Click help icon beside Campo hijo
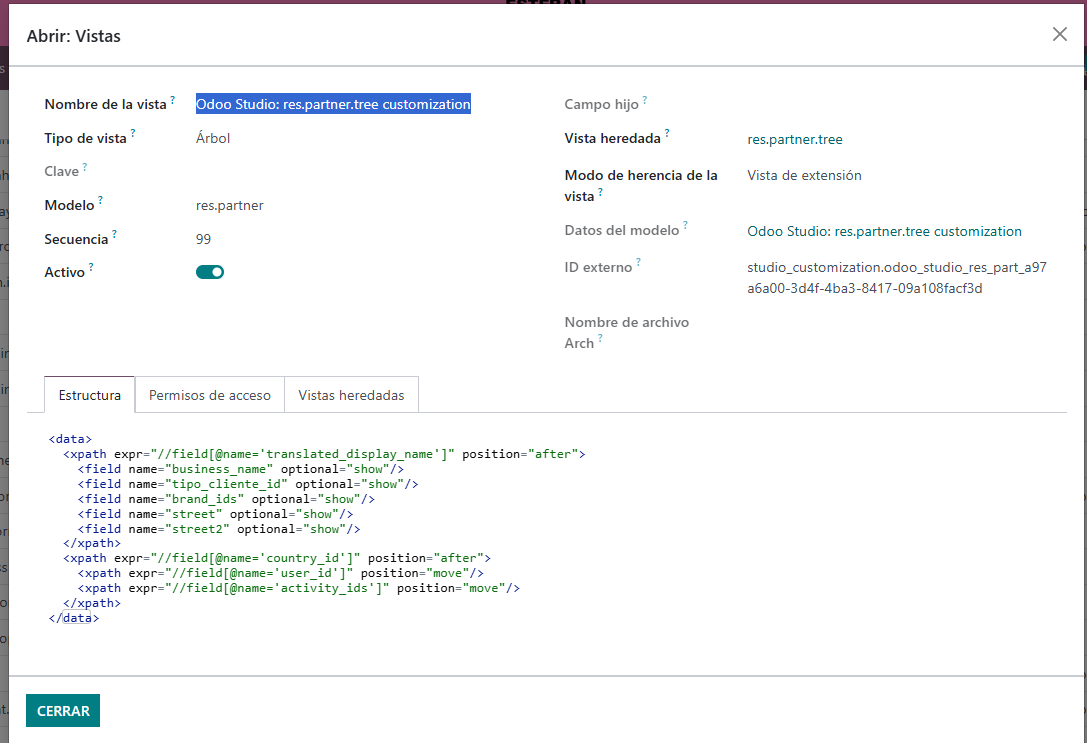1087x743 pixels. coord(645,100)
